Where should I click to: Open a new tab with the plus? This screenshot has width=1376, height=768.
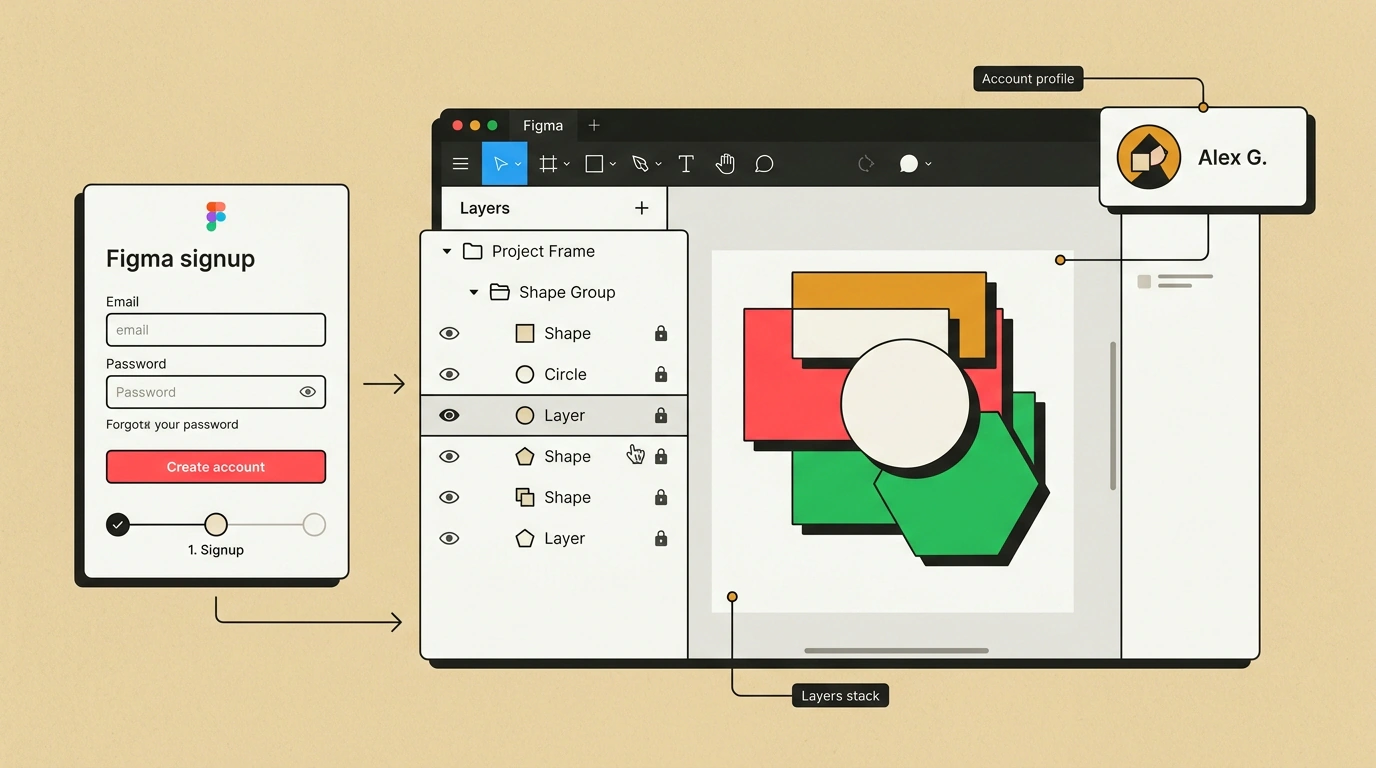click(x=594, y=125)
